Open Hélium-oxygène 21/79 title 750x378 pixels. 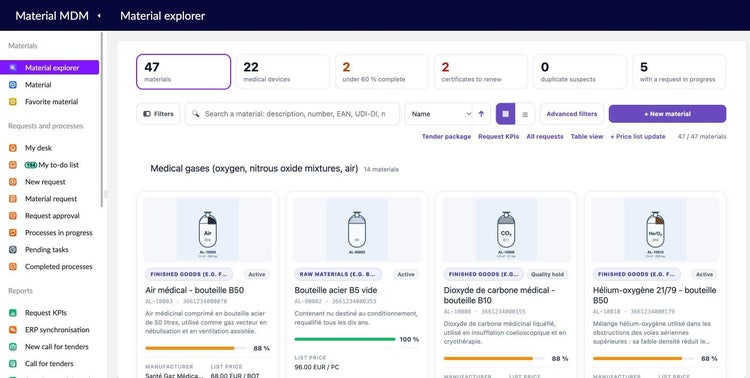point(655,295)
